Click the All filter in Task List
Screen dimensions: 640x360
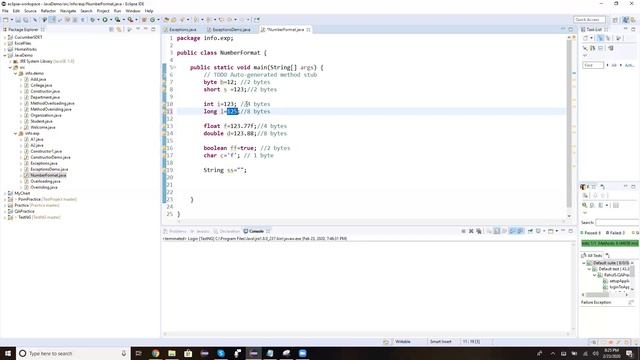614,65
